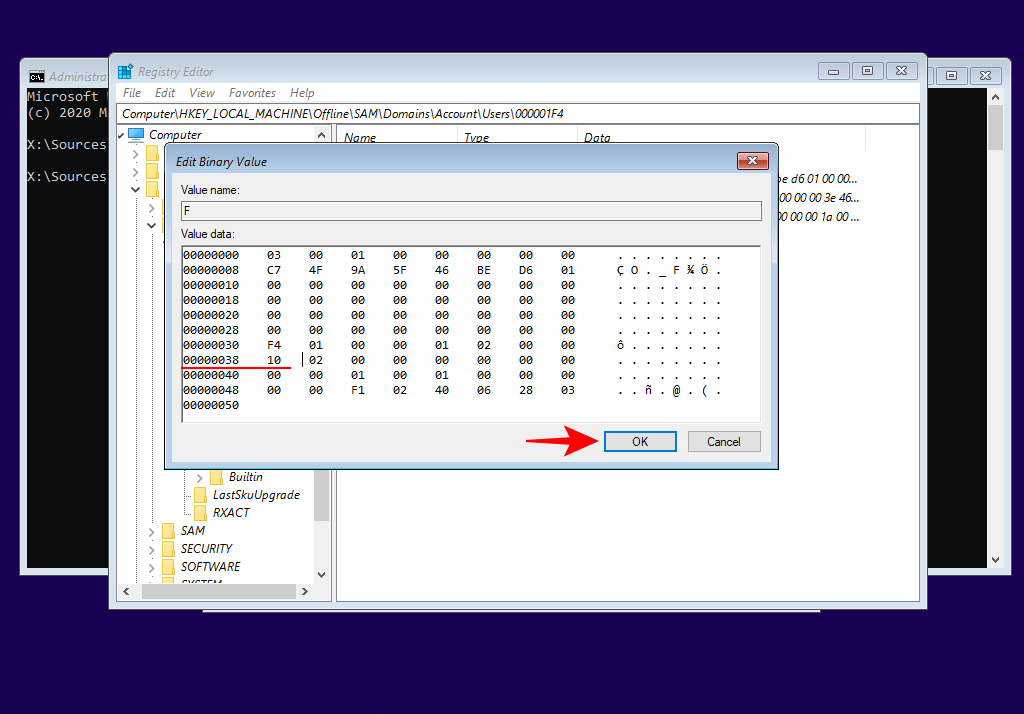
Task: Click the Builtin folder icon
Action: (216, 477)
